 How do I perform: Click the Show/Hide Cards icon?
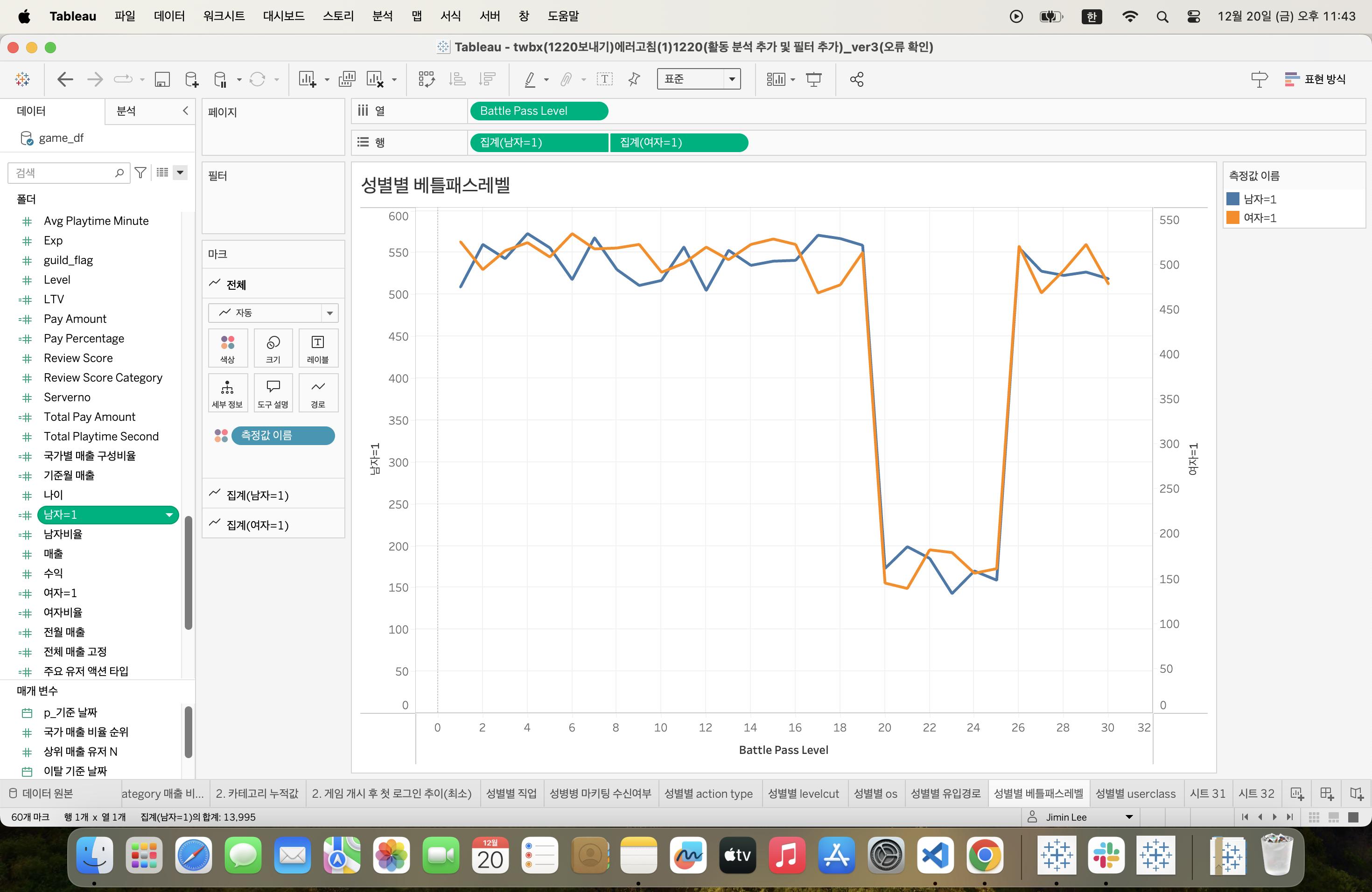pos(776,79)
